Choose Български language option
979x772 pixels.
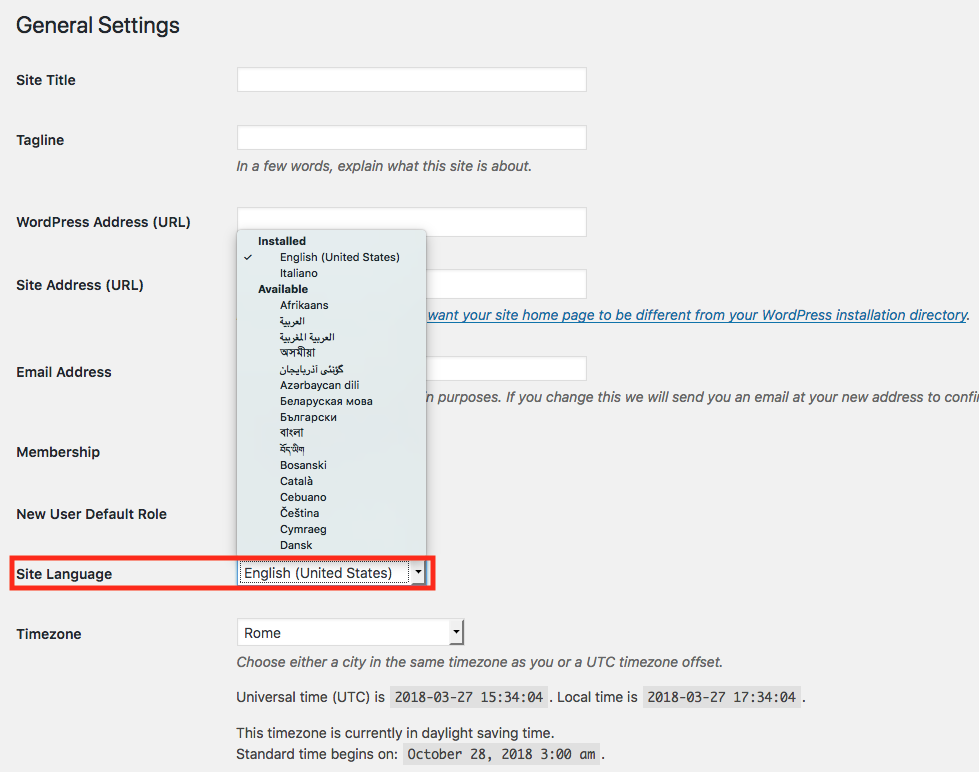point(308,417)
